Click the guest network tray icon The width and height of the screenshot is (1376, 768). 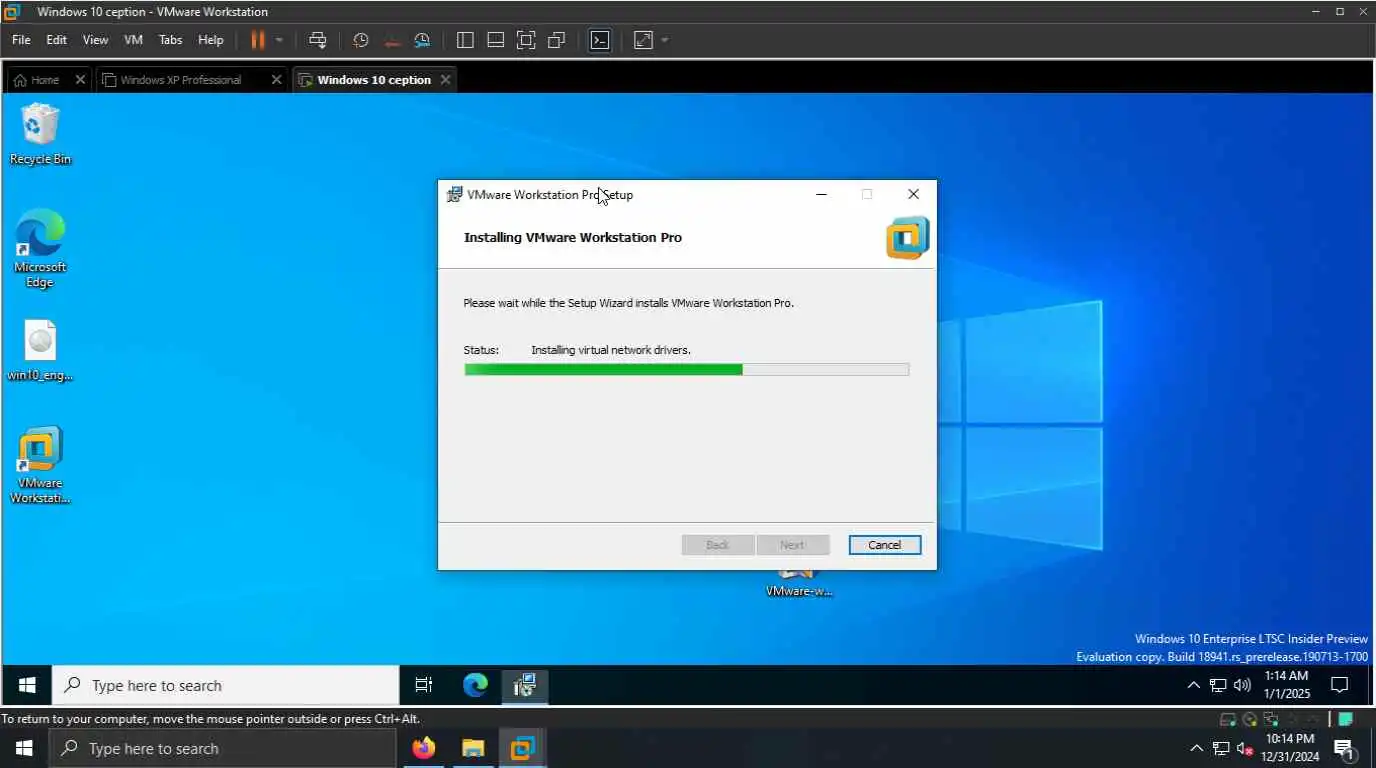click(x=1218, y=685)
